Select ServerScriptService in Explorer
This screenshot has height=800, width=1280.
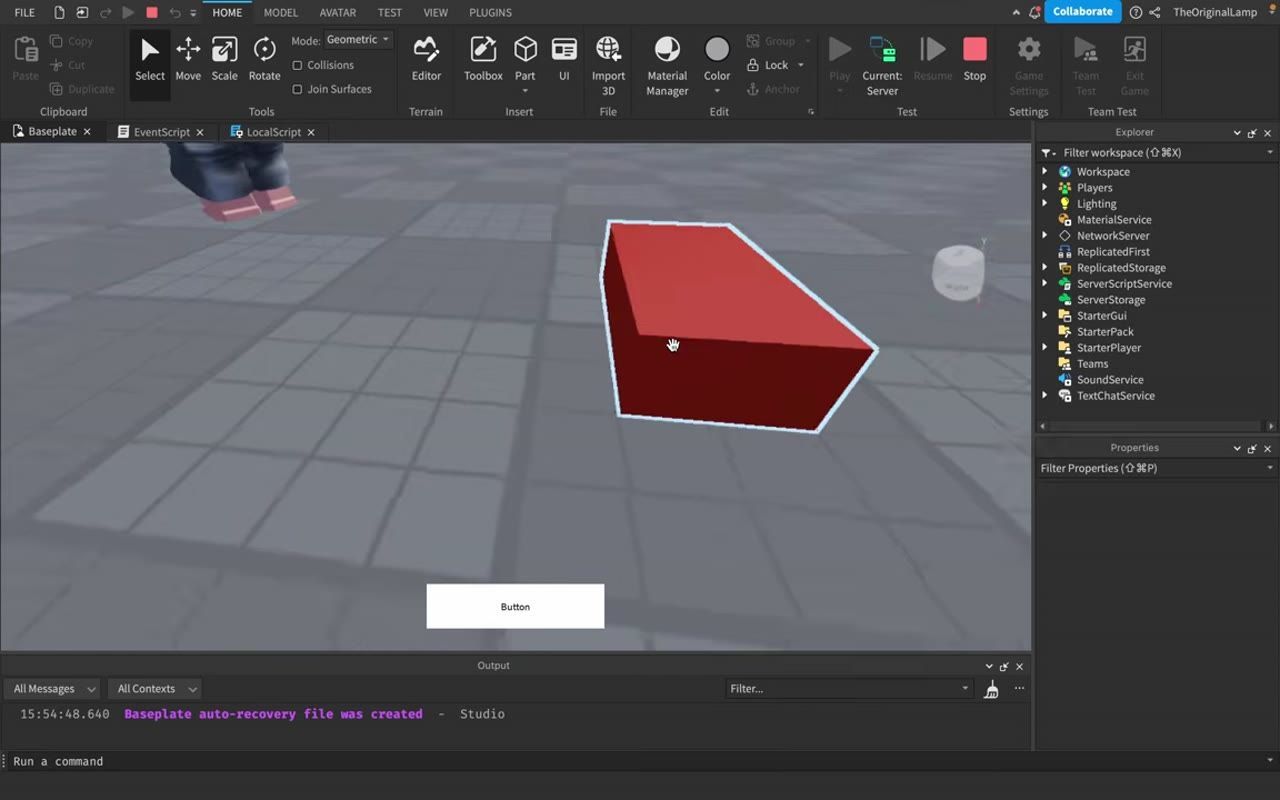pos(1124,284)
